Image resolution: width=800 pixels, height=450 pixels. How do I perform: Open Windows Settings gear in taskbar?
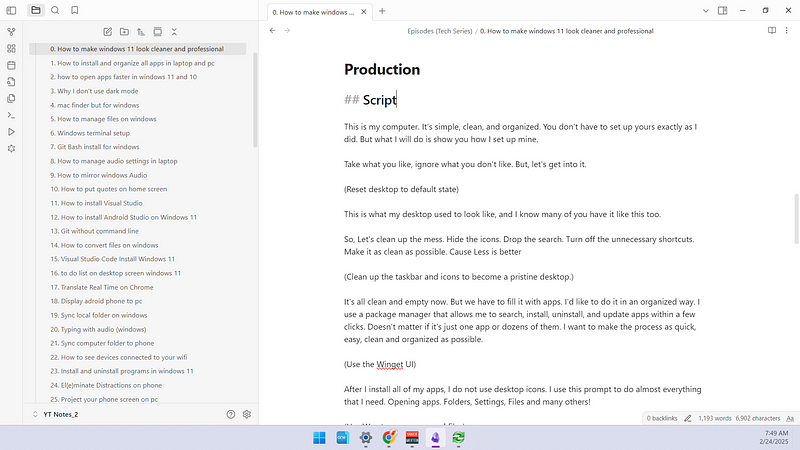click(366, 438)
